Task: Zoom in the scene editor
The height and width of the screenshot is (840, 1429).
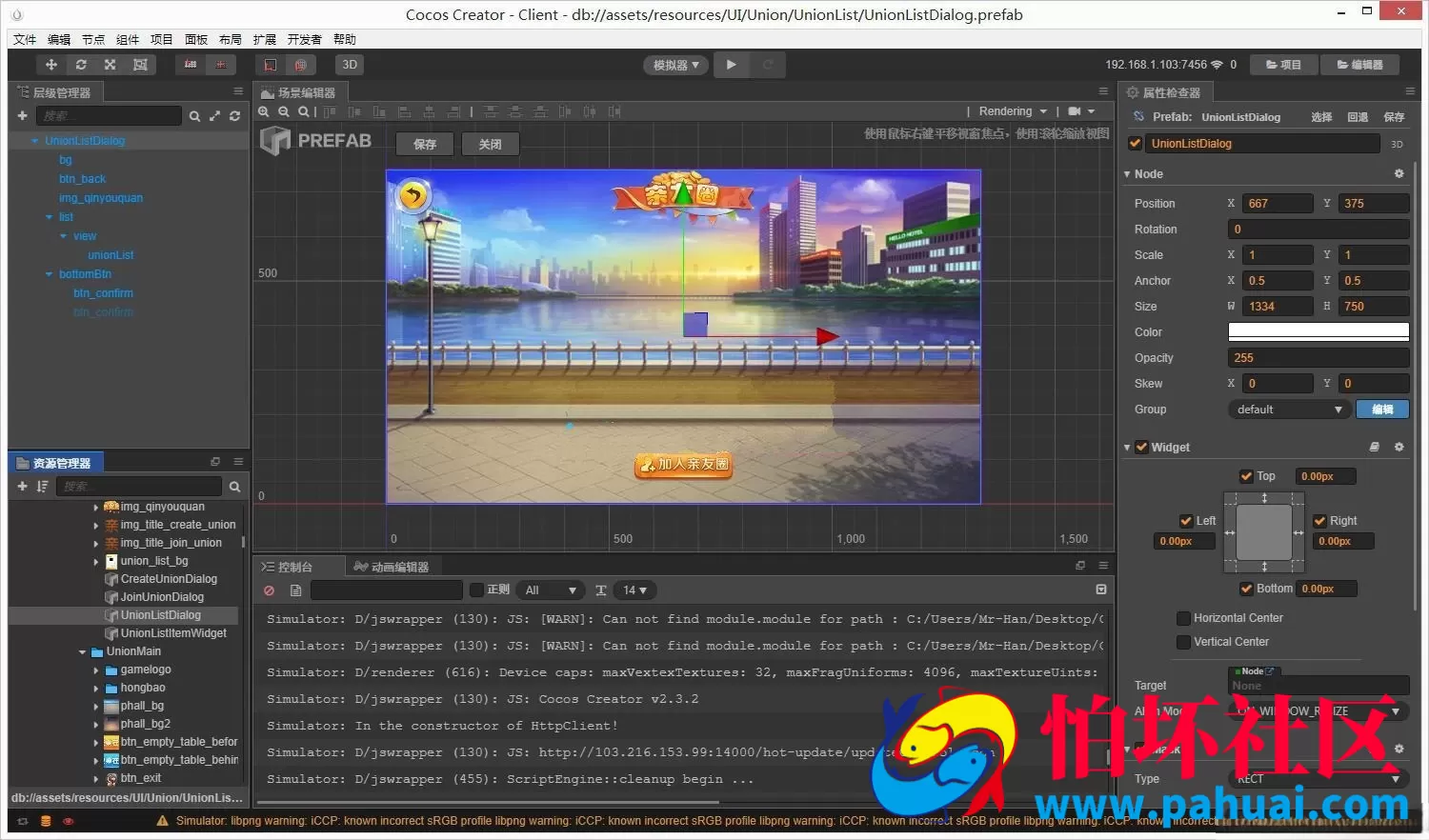Action: pos(264,111)
